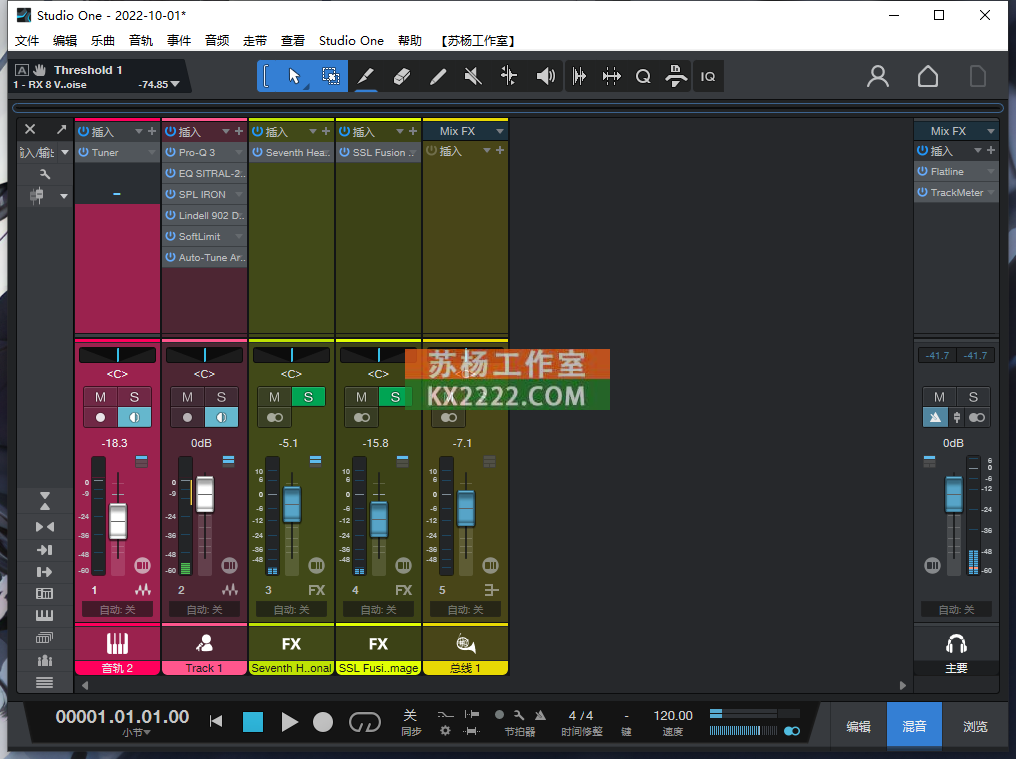This screenshot has height=759, width=1016.
Task: Click 自动: 关 on channel 1
Action: point(117,610)
